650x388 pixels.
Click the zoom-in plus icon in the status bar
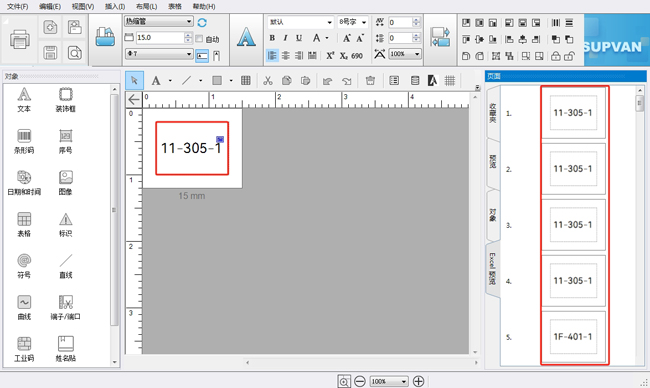[x=419, y=381]
